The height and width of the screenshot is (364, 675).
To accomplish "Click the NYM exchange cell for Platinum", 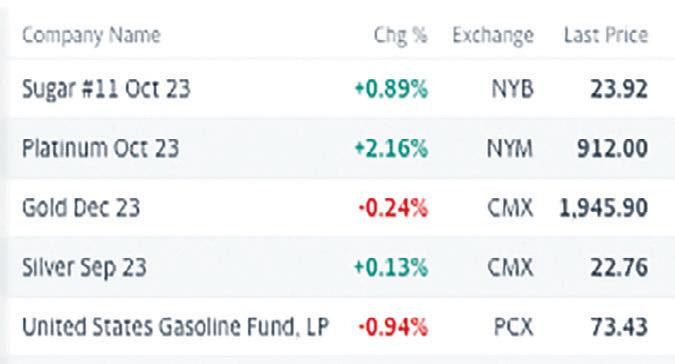I will [510, 148].
